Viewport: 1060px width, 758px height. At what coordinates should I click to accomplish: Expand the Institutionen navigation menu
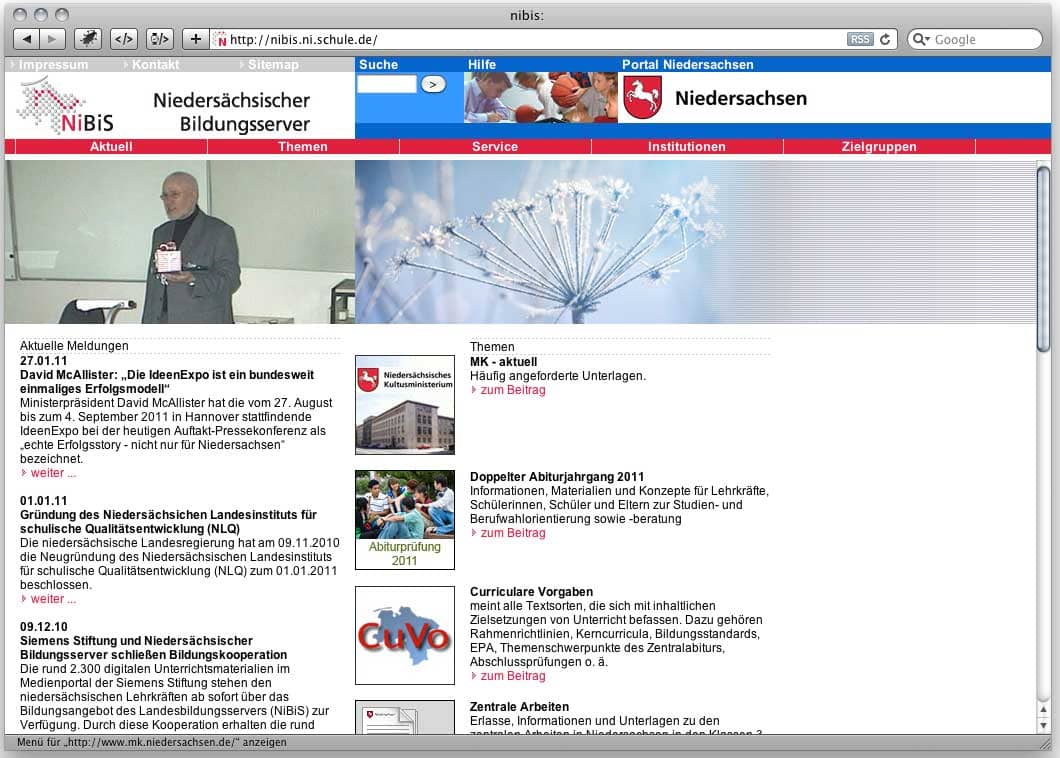[687, 147]
